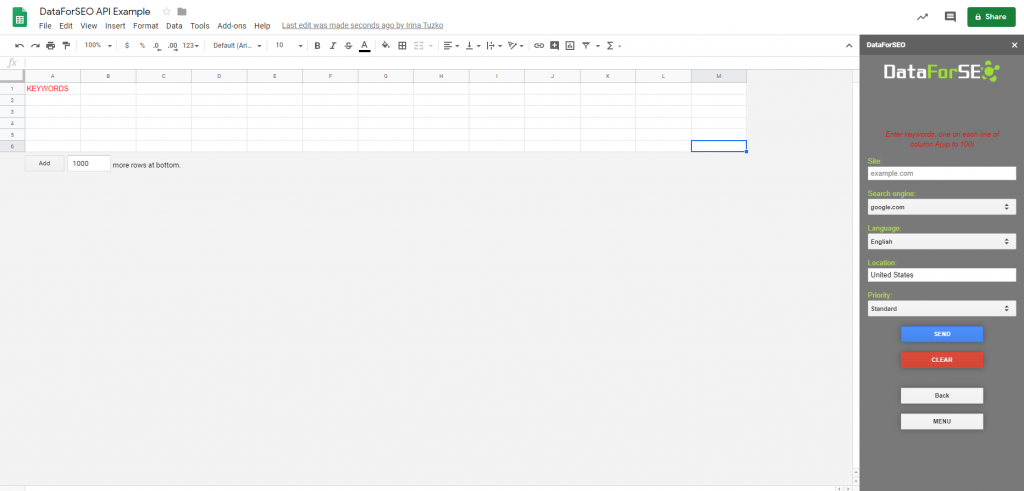
Task: Open the zoom 100% dropdown
Action: pos(99,46)
